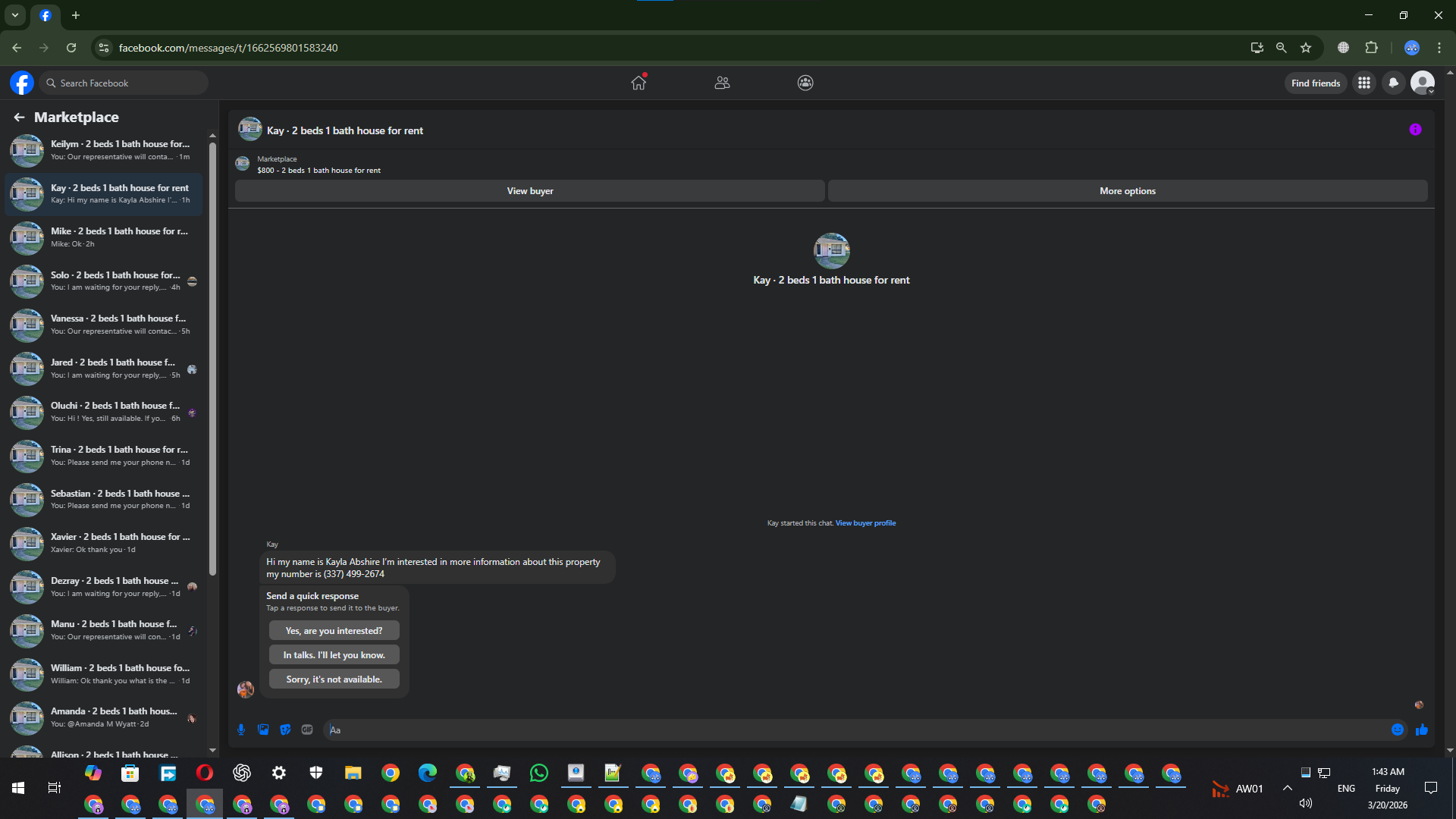Open conversation information purple icon

click(1415, 130)
